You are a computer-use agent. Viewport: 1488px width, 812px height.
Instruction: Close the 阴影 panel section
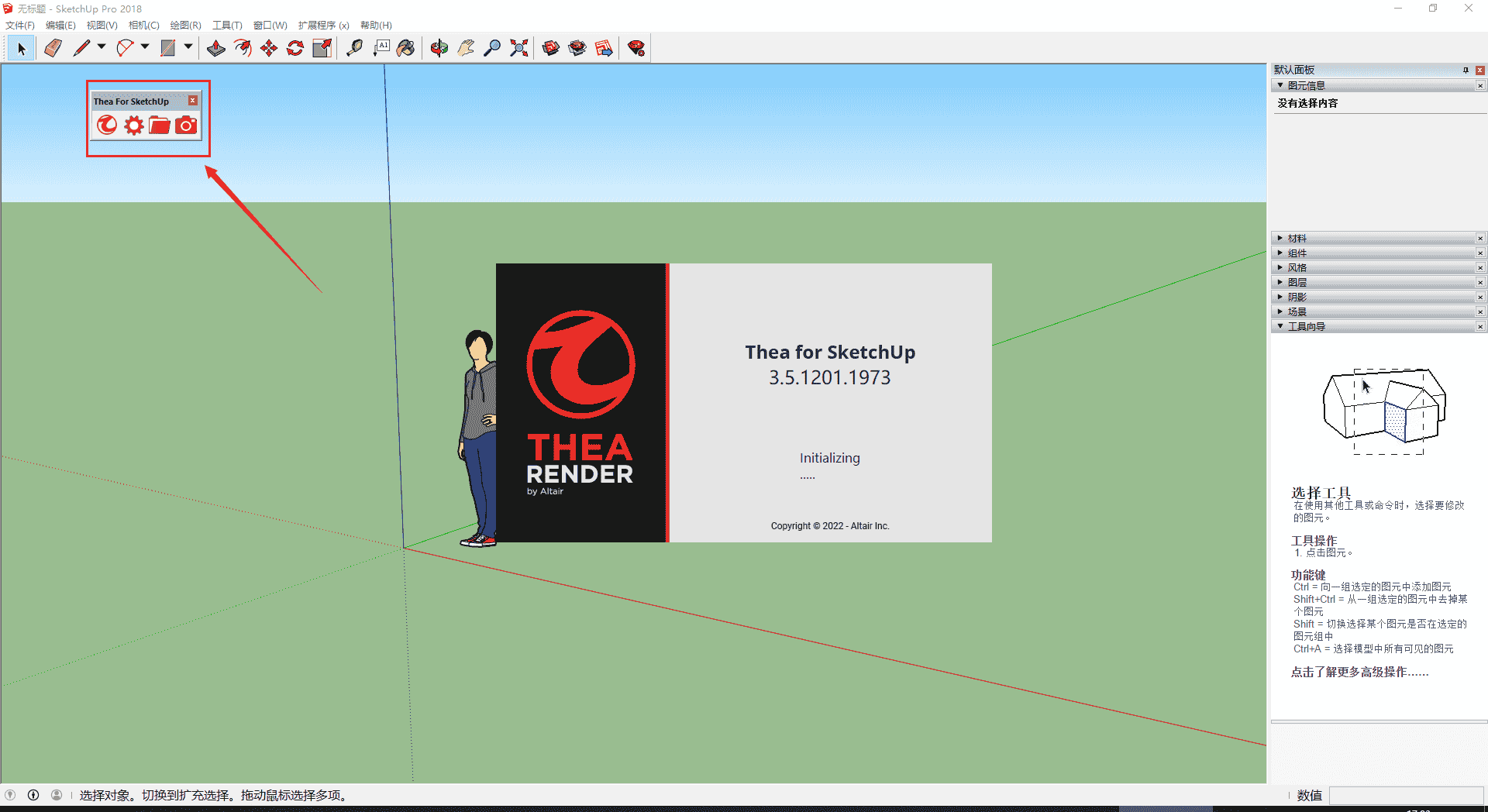tap(1481, 297)
